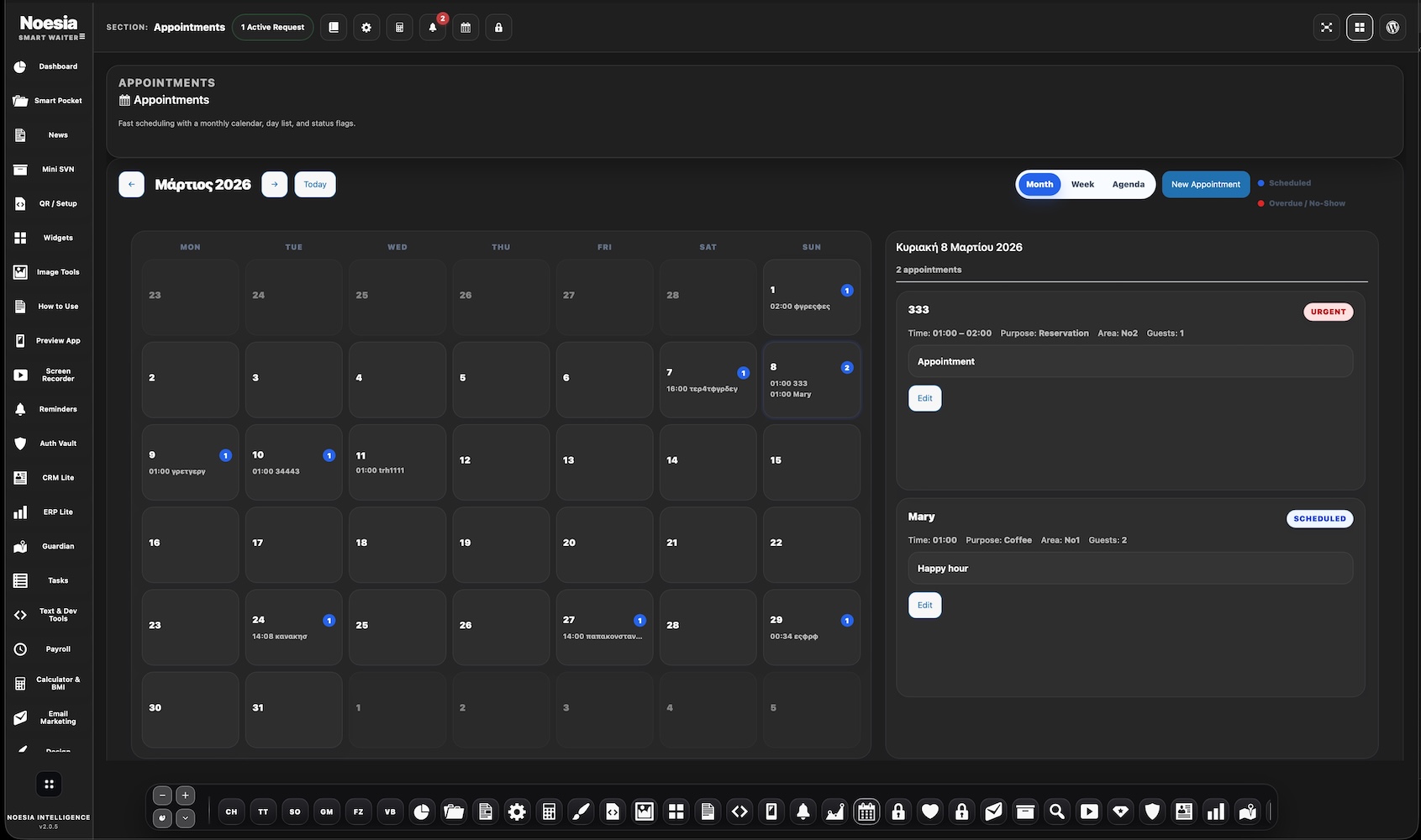Screen dimensions: 1421x840
Task: Open notifications bell with red badge 2
Action: pos(433,28)
